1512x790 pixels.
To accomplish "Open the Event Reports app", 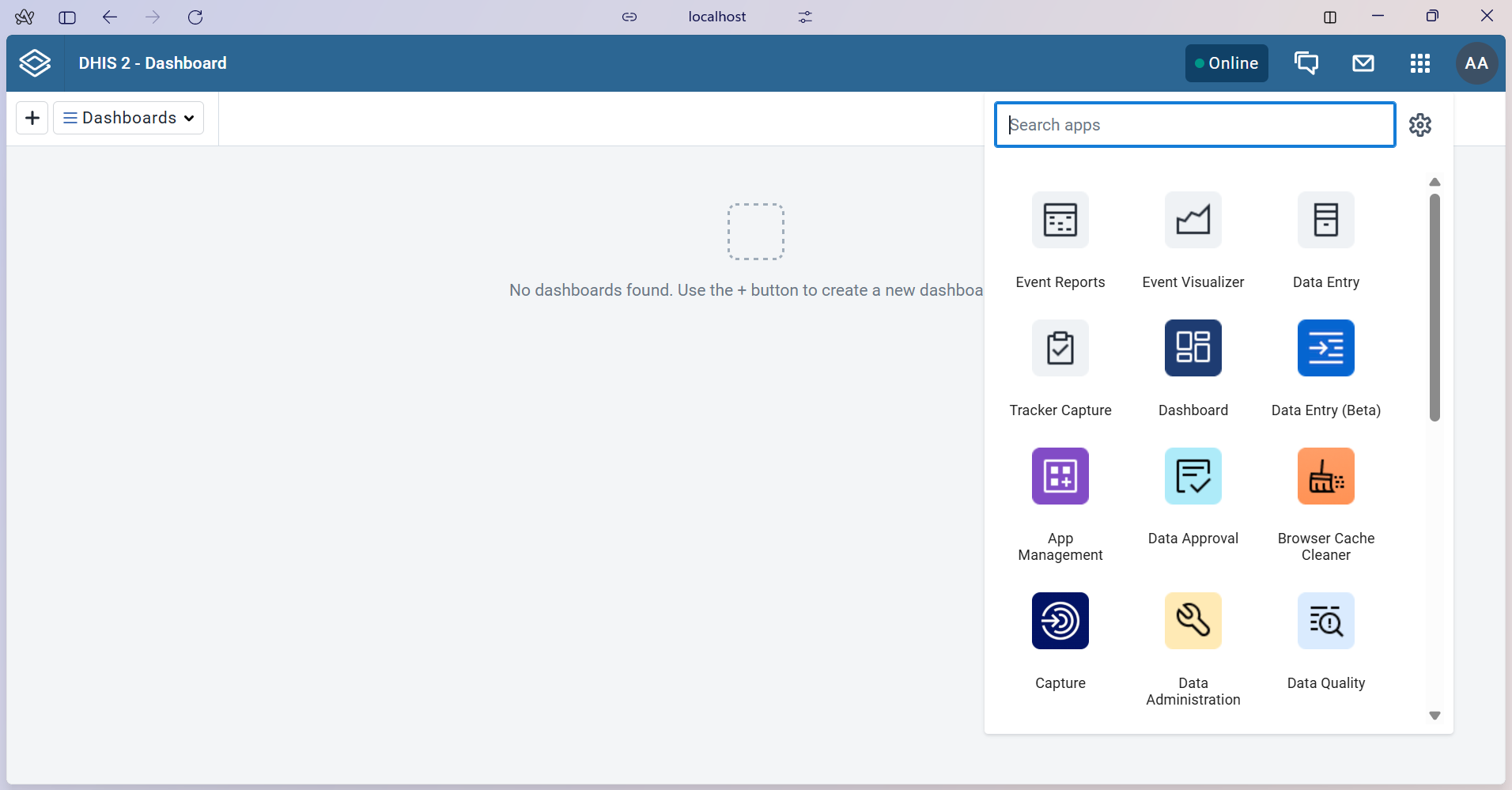I will 1060,220.
